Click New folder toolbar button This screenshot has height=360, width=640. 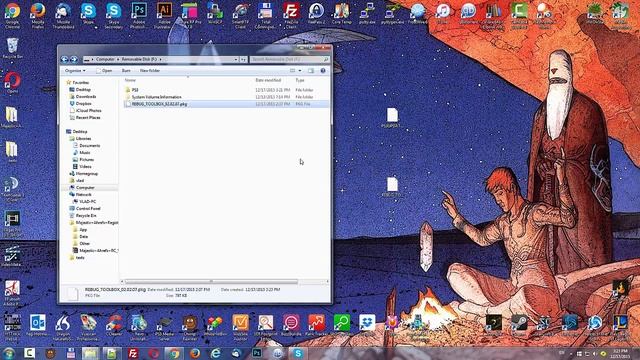tap(150, 71)
